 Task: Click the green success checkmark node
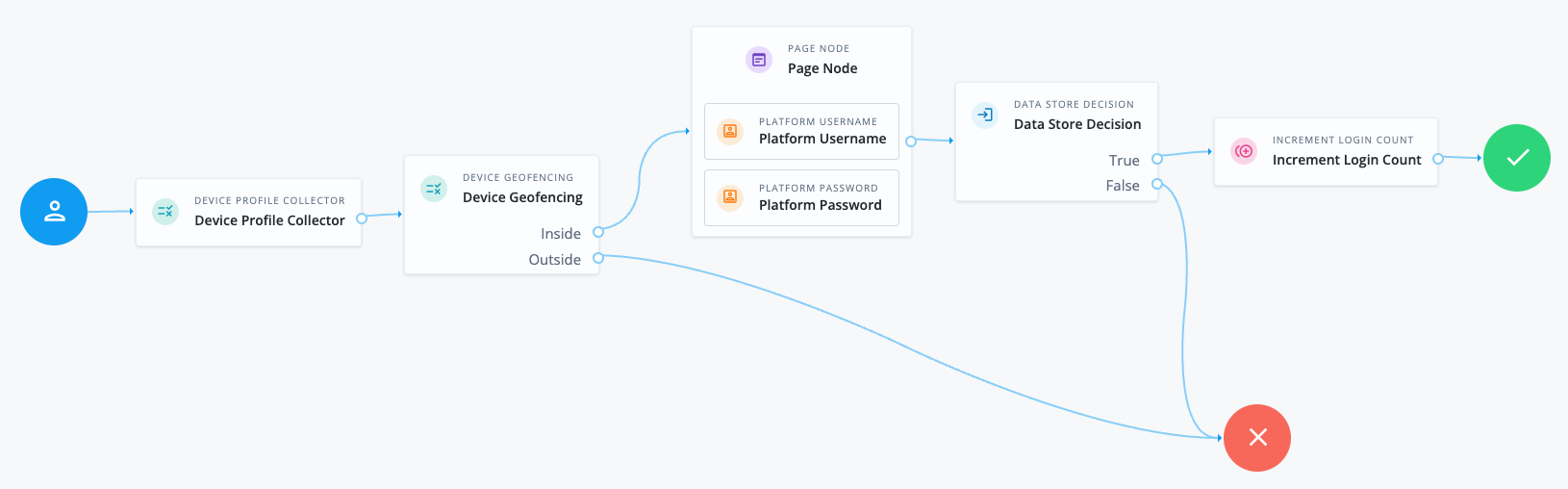(x=1516, y=158)
